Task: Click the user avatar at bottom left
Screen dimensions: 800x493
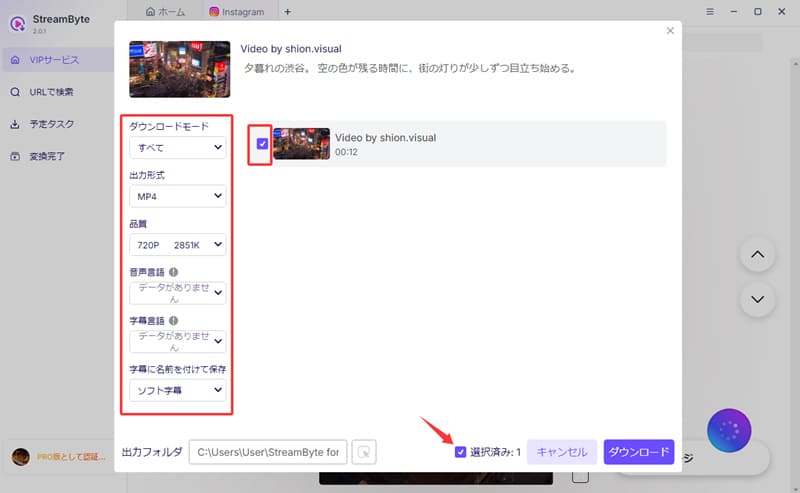Action: coord(21,457)
